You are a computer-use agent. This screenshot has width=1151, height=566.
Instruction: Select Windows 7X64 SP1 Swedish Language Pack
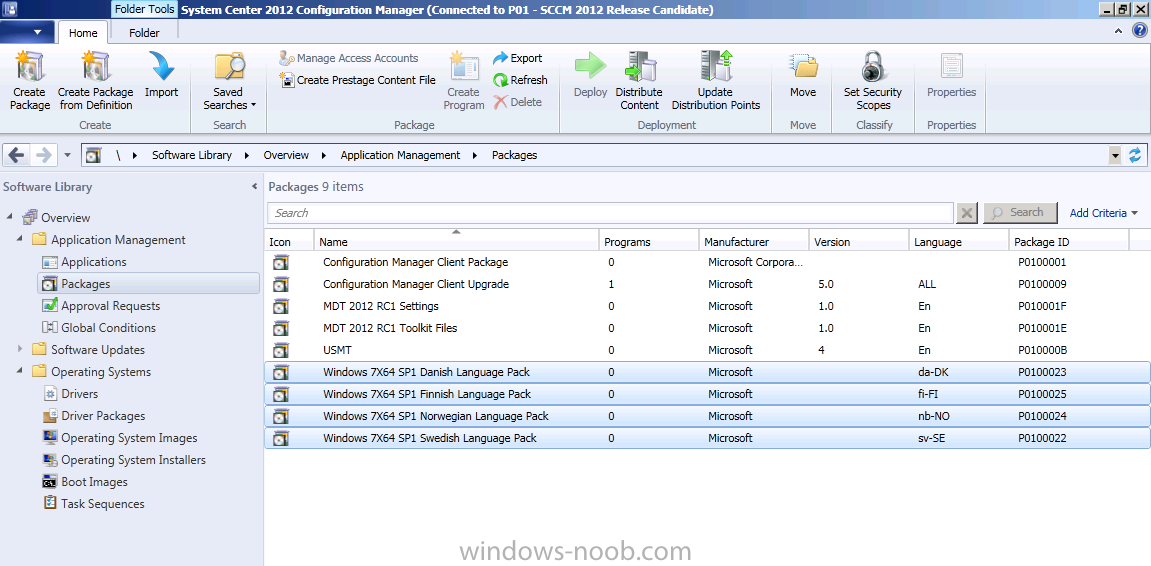click(707, 438)
